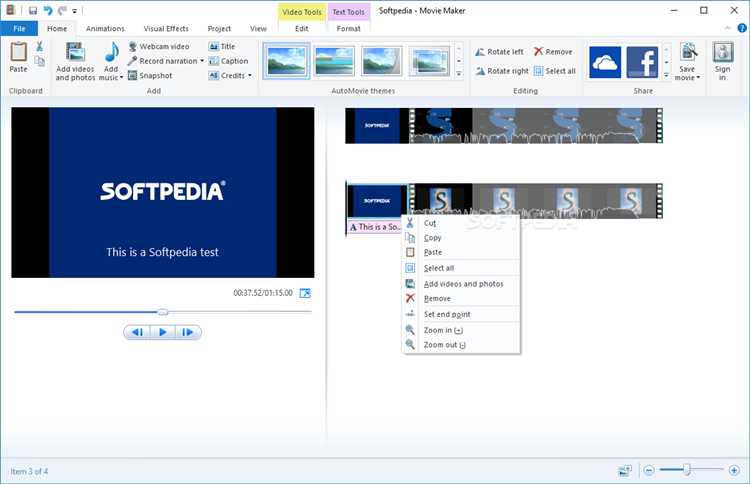Choose Copy from the context menu
750x484 pixels.
pos(462,238)
